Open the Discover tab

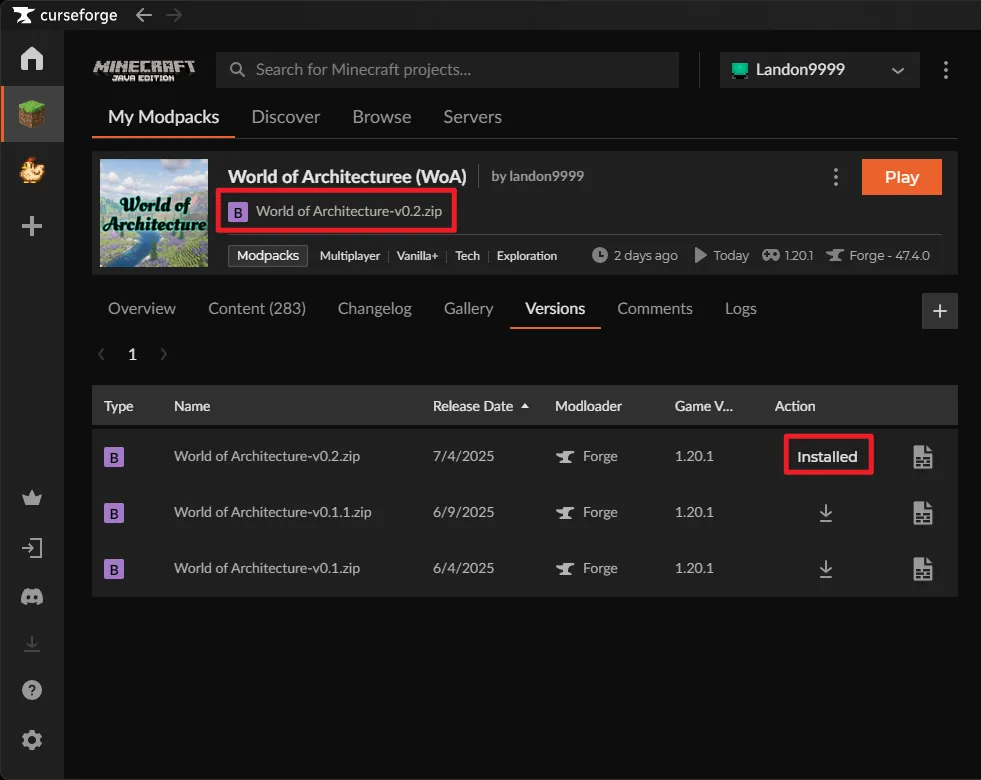[x=285, y=117]
